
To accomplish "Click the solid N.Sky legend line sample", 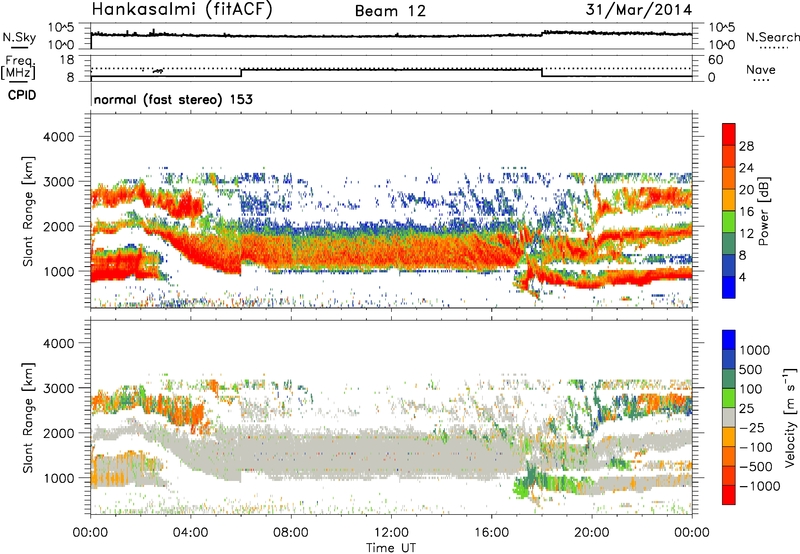I will point(19,48).
